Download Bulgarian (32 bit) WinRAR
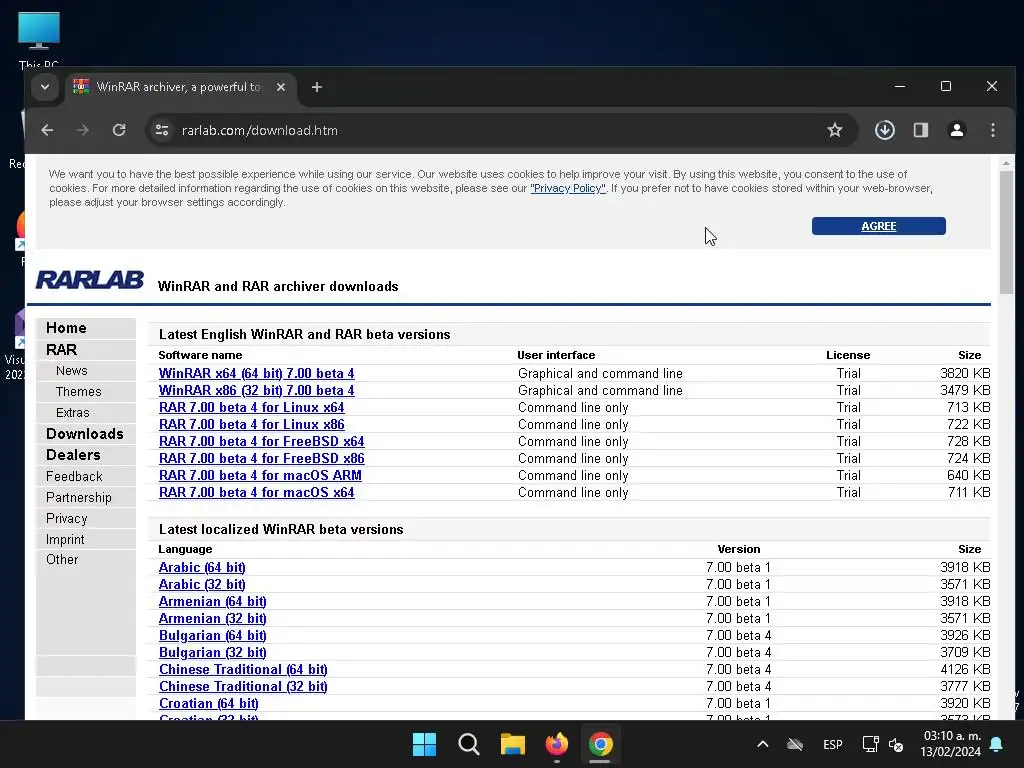 212,652
